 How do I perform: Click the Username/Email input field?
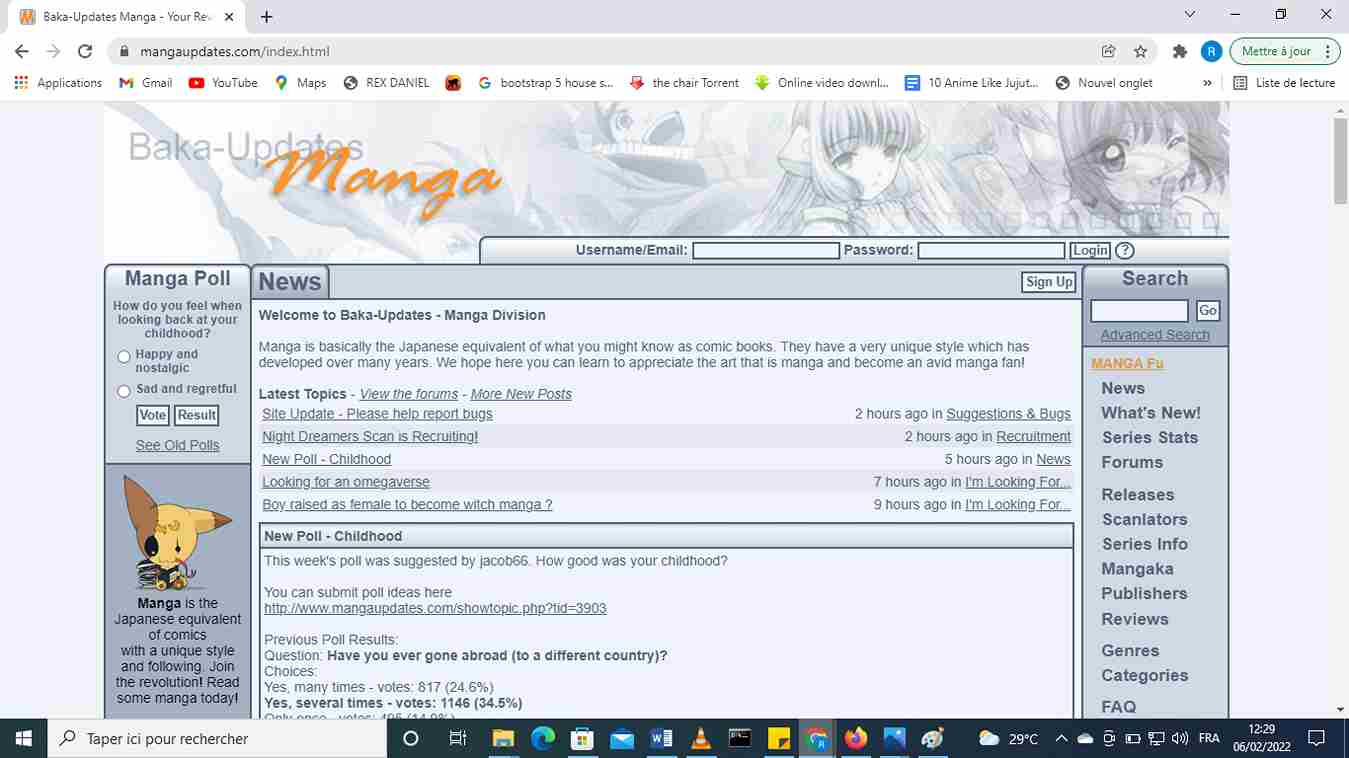coord(766,251)
